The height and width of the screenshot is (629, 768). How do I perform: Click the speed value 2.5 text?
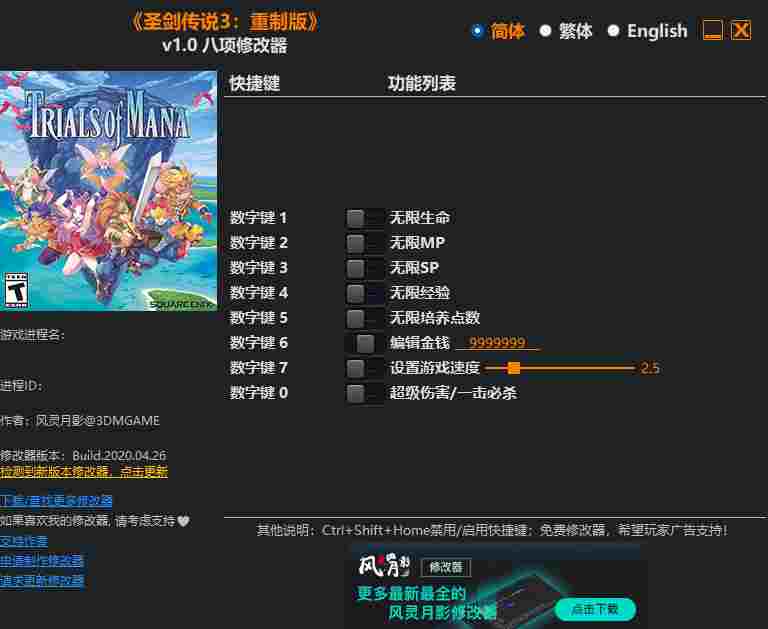click(650, 368)
